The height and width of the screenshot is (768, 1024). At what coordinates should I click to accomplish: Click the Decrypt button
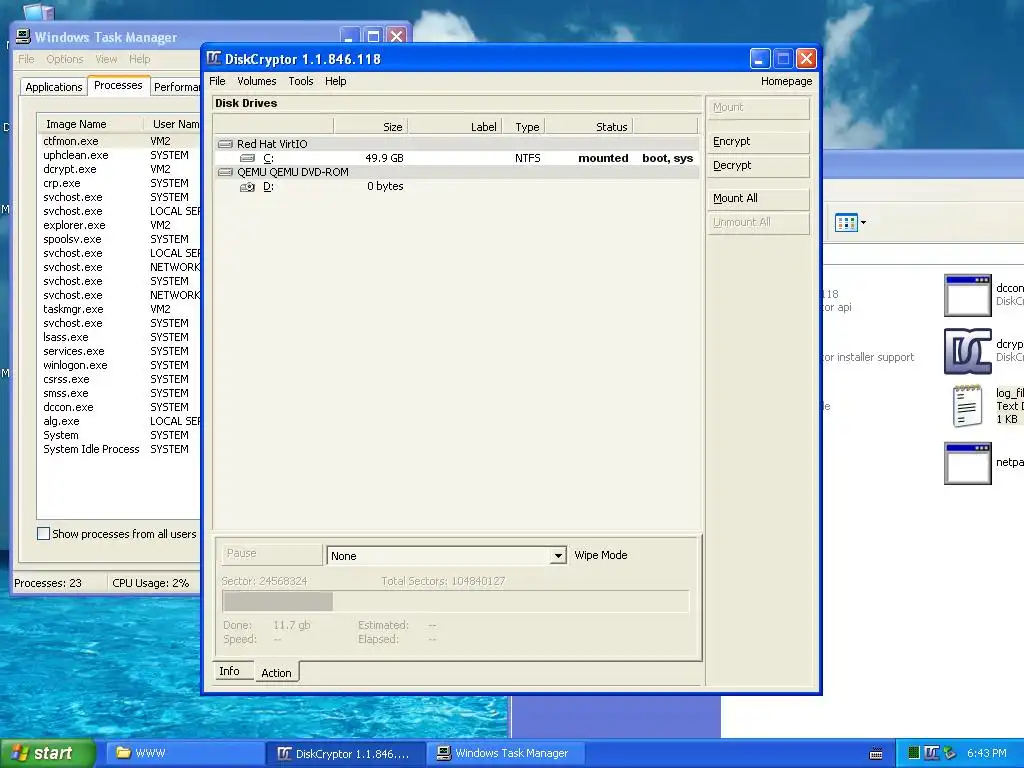point(758,166)
